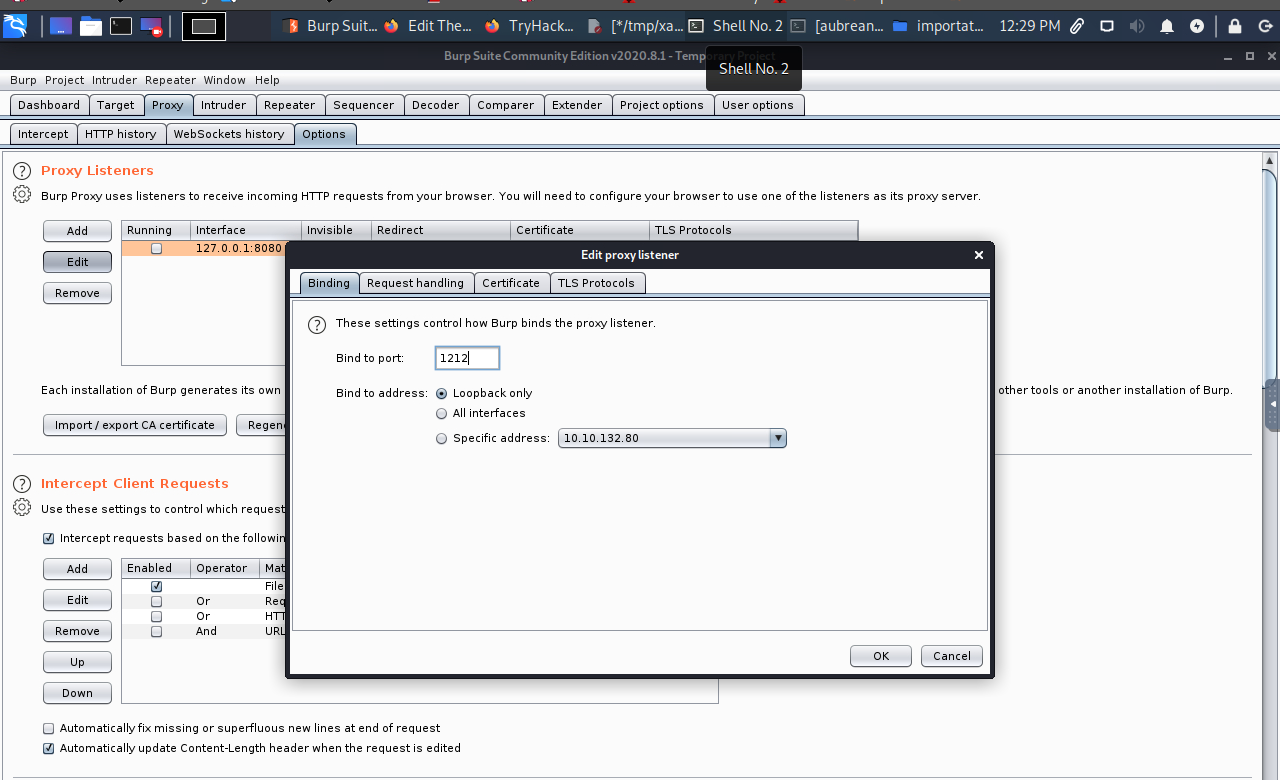
Task: Click the volume speaker tray icon
Action: 1137,27
